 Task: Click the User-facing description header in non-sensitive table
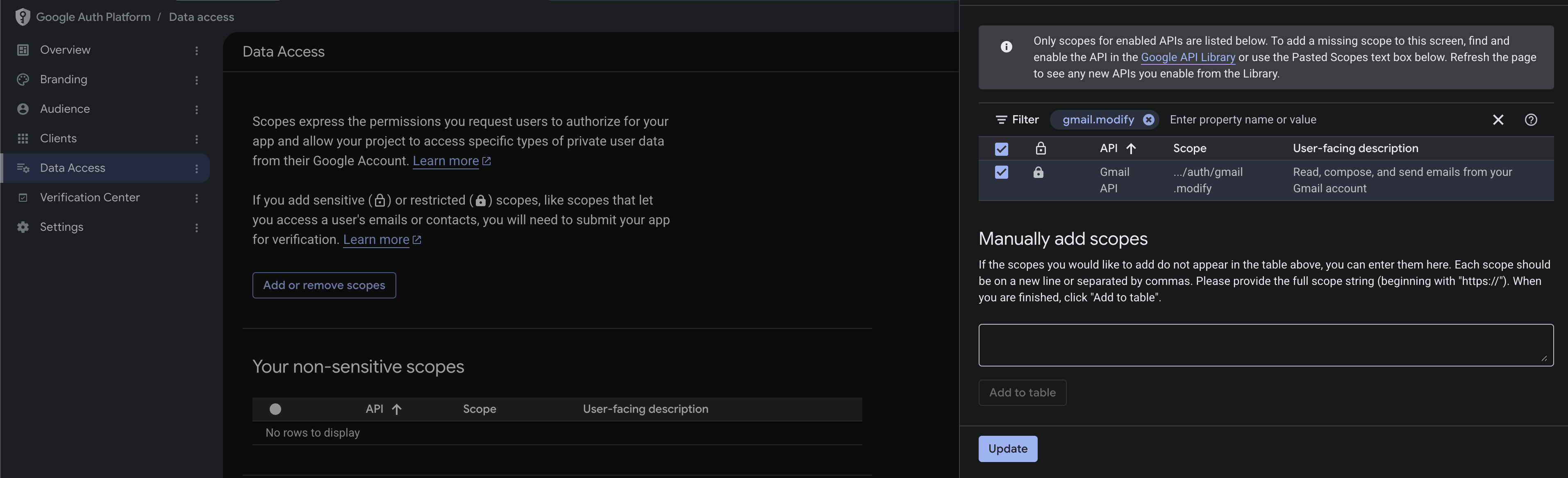point(645,409)
